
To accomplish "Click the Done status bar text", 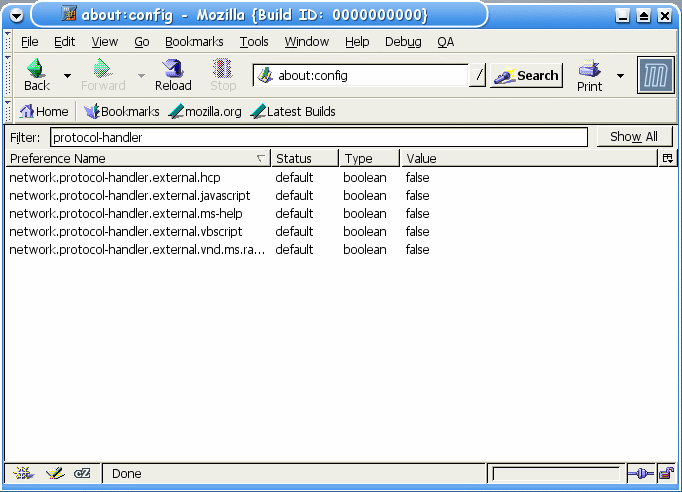I will coord(127,473).
